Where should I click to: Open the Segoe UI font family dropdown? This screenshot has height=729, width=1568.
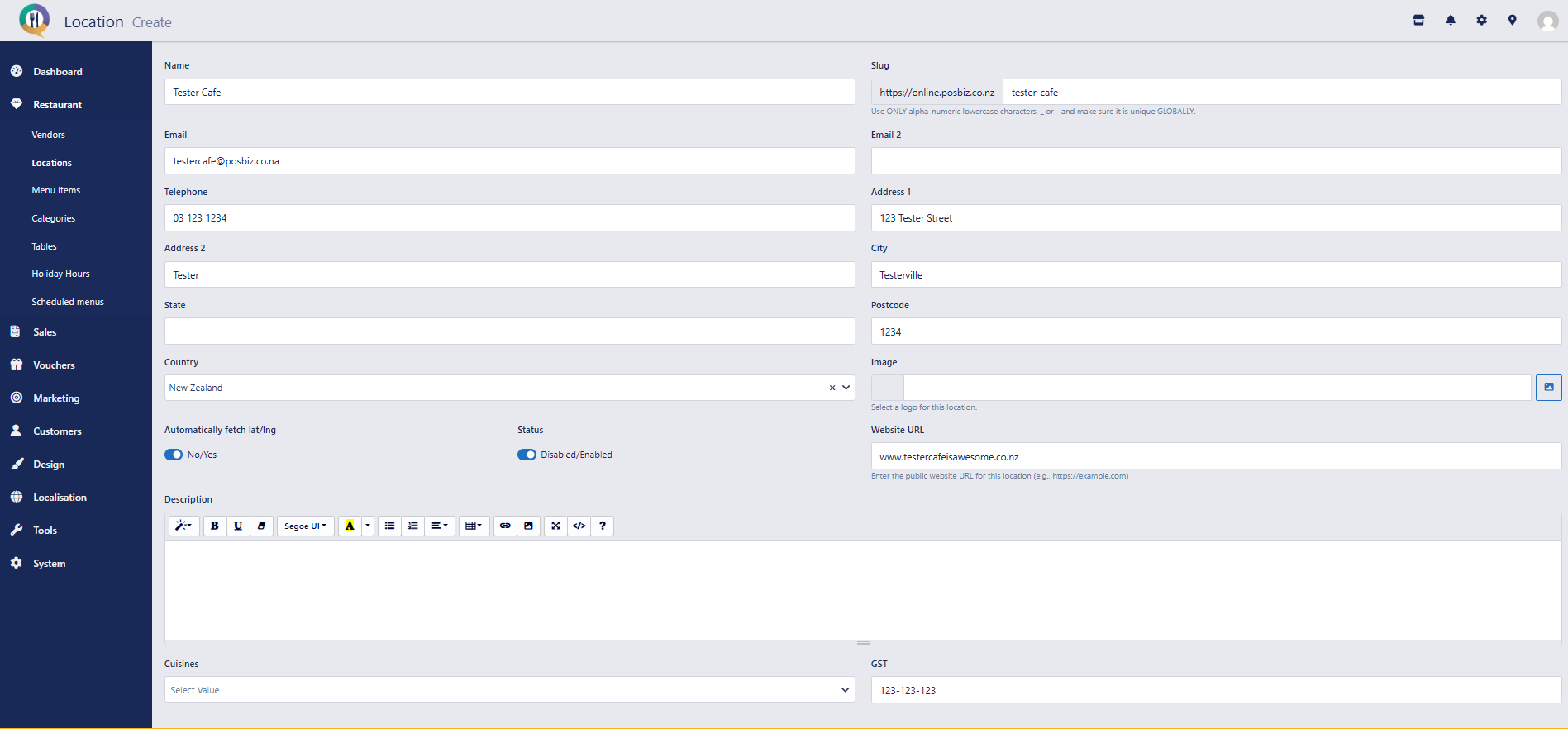coord(305,526)
